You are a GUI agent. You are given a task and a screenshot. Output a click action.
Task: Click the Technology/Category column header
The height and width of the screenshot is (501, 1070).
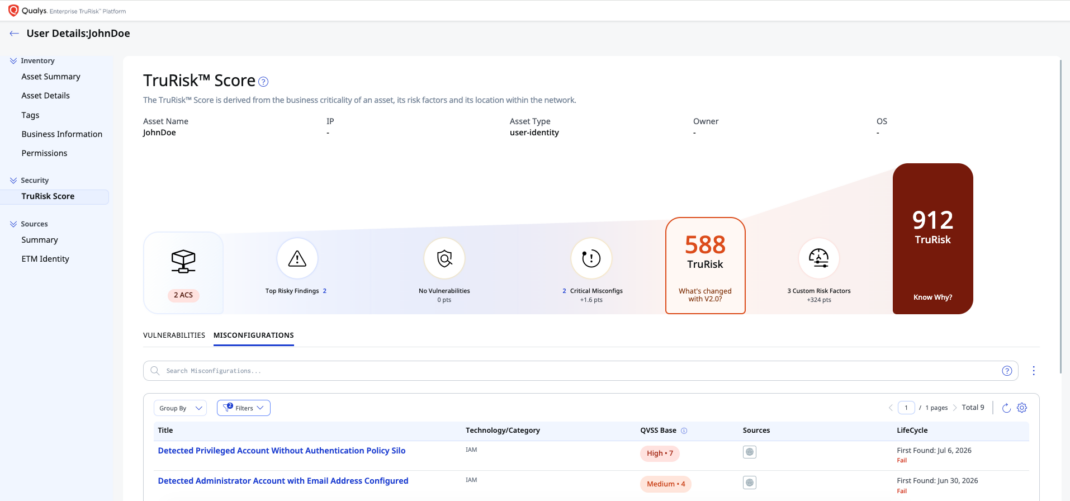[503, 431]
